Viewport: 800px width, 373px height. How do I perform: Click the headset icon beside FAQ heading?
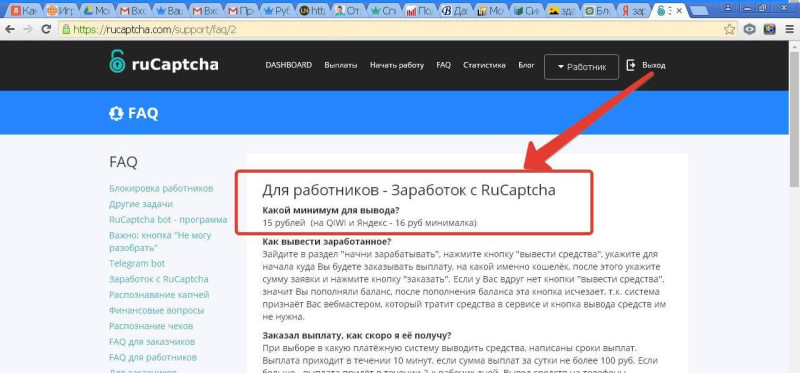(116, 113)
